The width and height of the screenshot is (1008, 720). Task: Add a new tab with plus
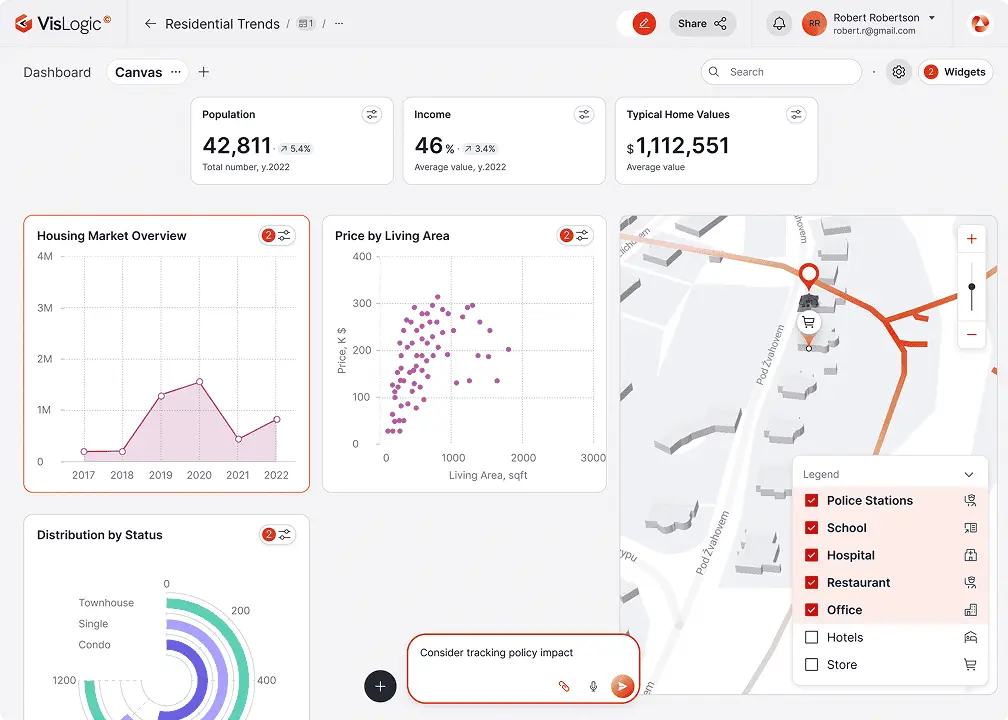[x=204, y=72]
